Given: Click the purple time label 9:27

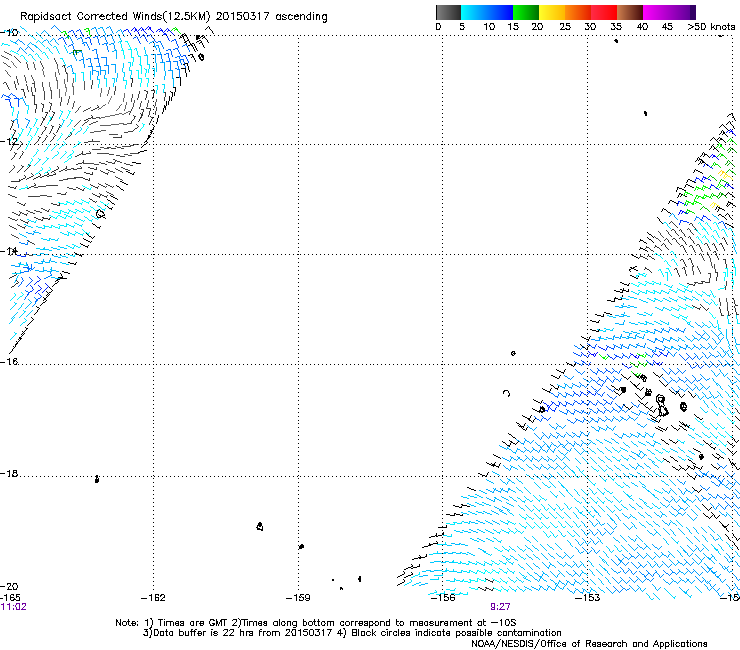Looking at the screenshot, I should (x=500, y=607).
